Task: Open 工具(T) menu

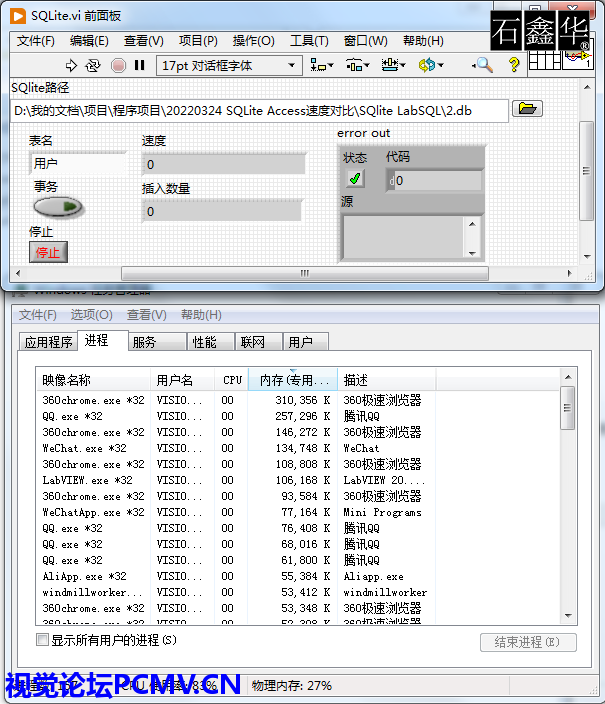Action: tap(309, 41)
